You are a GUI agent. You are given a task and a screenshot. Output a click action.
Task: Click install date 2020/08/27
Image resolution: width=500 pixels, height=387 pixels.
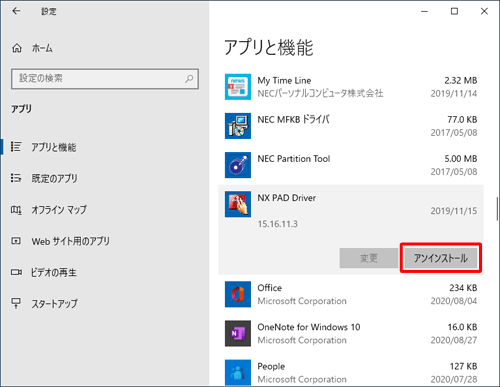tap(454, 340)
